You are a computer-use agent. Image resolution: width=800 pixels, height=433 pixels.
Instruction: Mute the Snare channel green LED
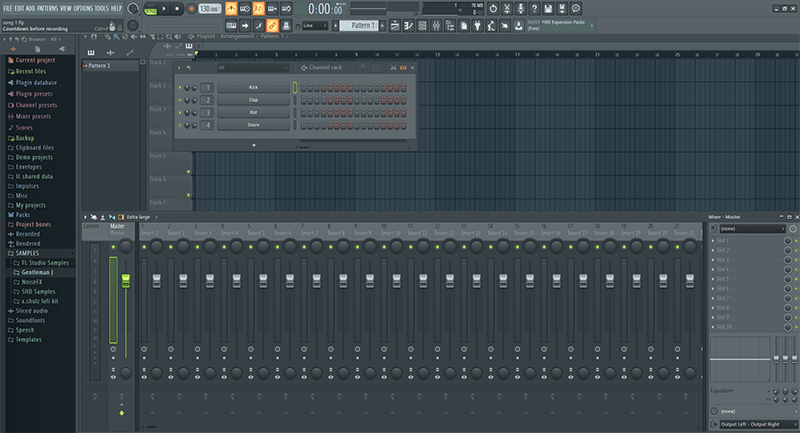180,125
